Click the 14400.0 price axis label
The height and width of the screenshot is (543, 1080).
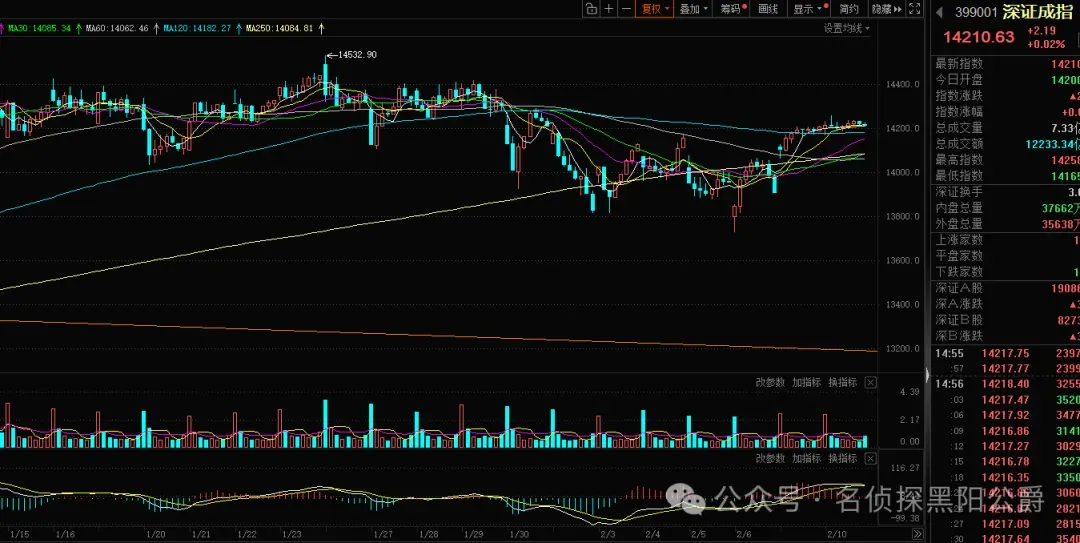(902, 85)
